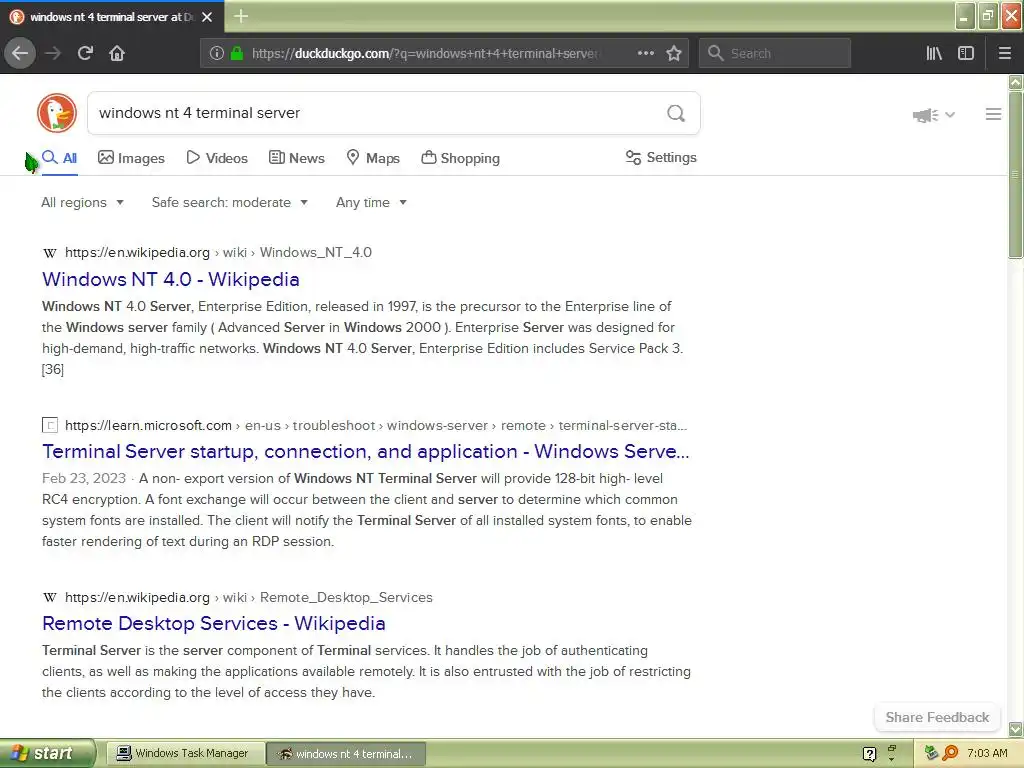This screenshot has width=1024, height=768.
Task: Click the scrollbar down arrow
Action: pos(1016,729)
